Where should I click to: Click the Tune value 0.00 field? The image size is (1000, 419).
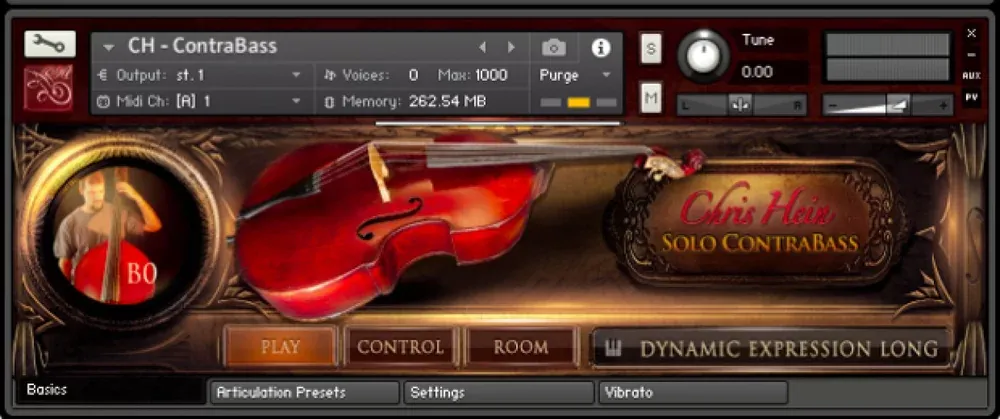coord(773,71)
